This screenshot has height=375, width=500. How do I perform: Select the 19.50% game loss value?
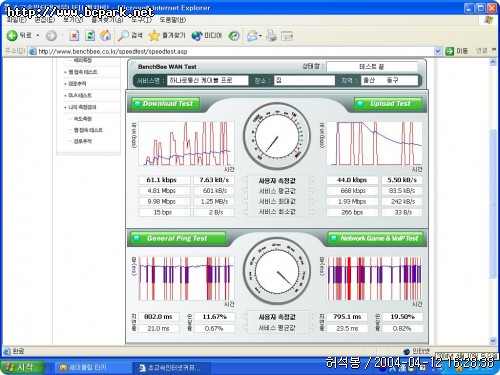[402, 316]
